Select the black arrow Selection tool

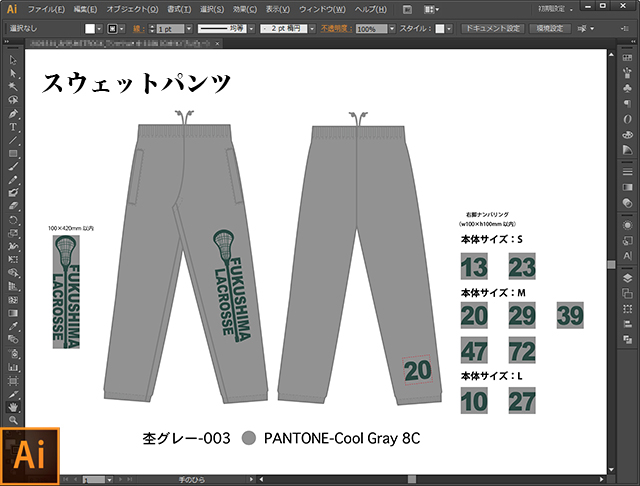pyautogui.click(x=13, y=61)
